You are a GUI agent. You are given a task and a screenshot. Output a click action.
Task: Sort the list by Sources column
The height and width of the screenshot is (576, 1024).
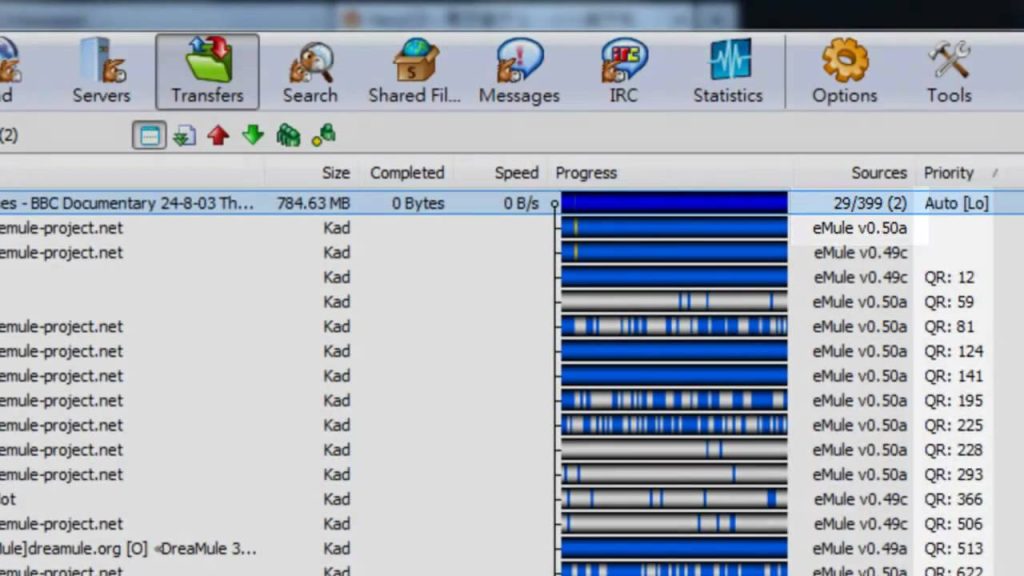878,173
